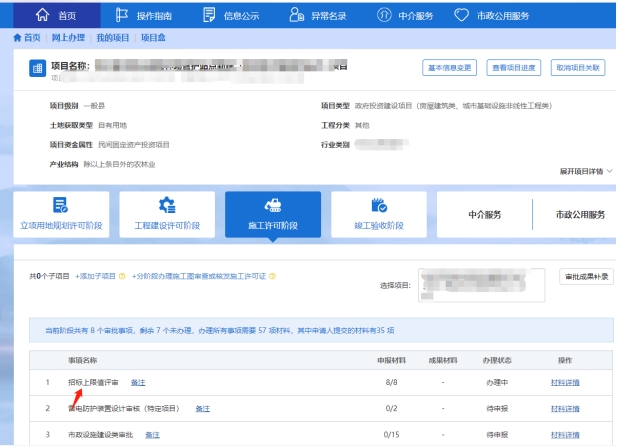Select the 竣工验收阶段 stage tab
Viewport: 617px width, 446px height.
[379, 214]
